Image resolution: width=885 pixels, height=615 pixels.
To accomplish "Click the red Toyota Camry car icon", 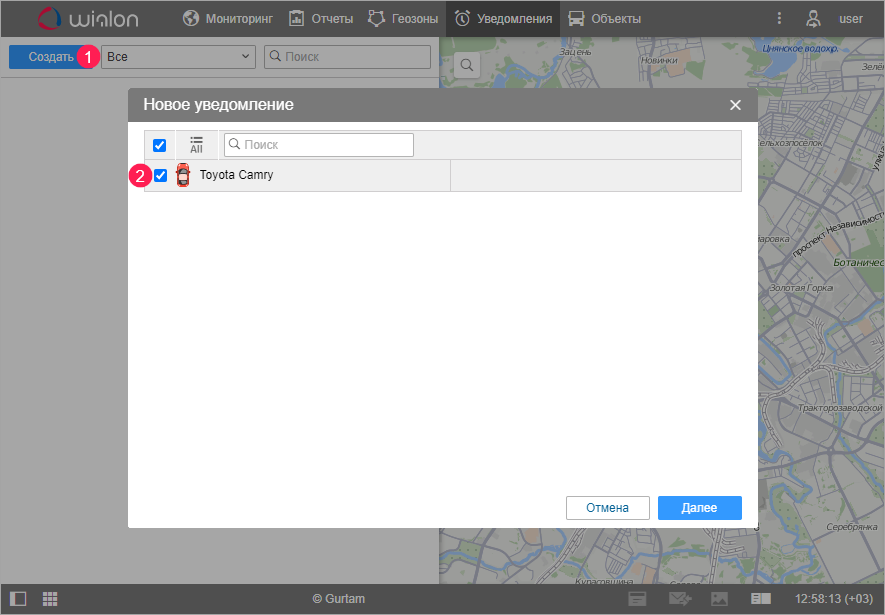I will point(182,175).
